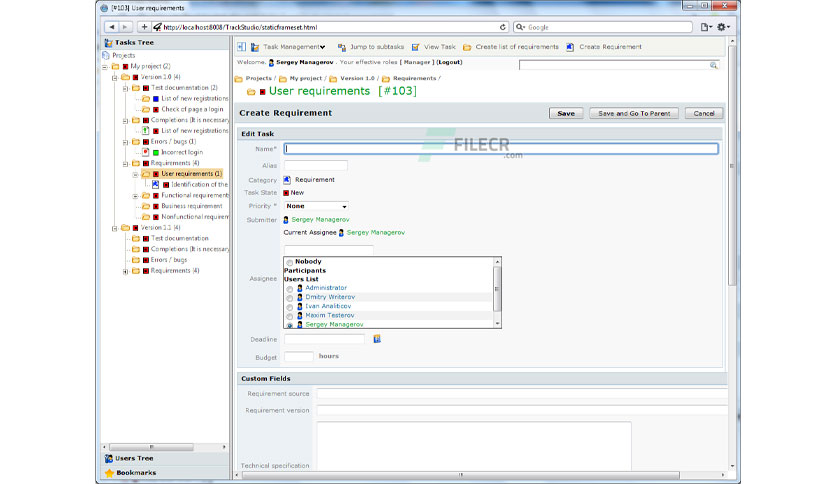The height and width of the screenshot is (484, 836).
Task: Click the folder icon beside User requirements heading
Action: [x=251, y=92]
